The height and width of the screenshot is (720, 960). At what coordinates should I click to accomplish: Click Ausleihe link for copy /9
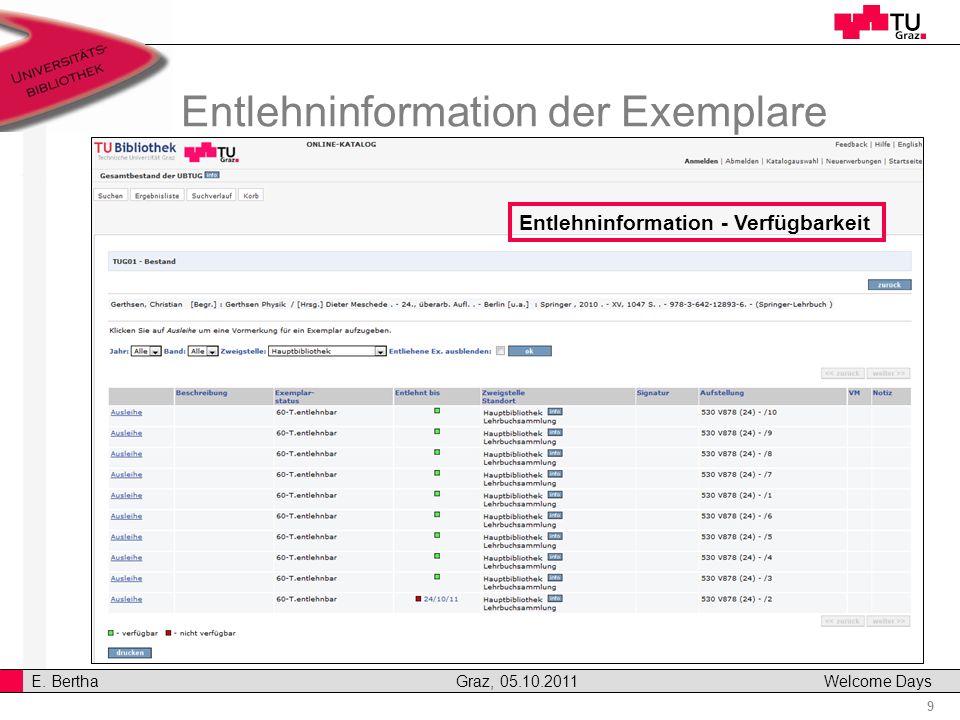click(126, 433)
